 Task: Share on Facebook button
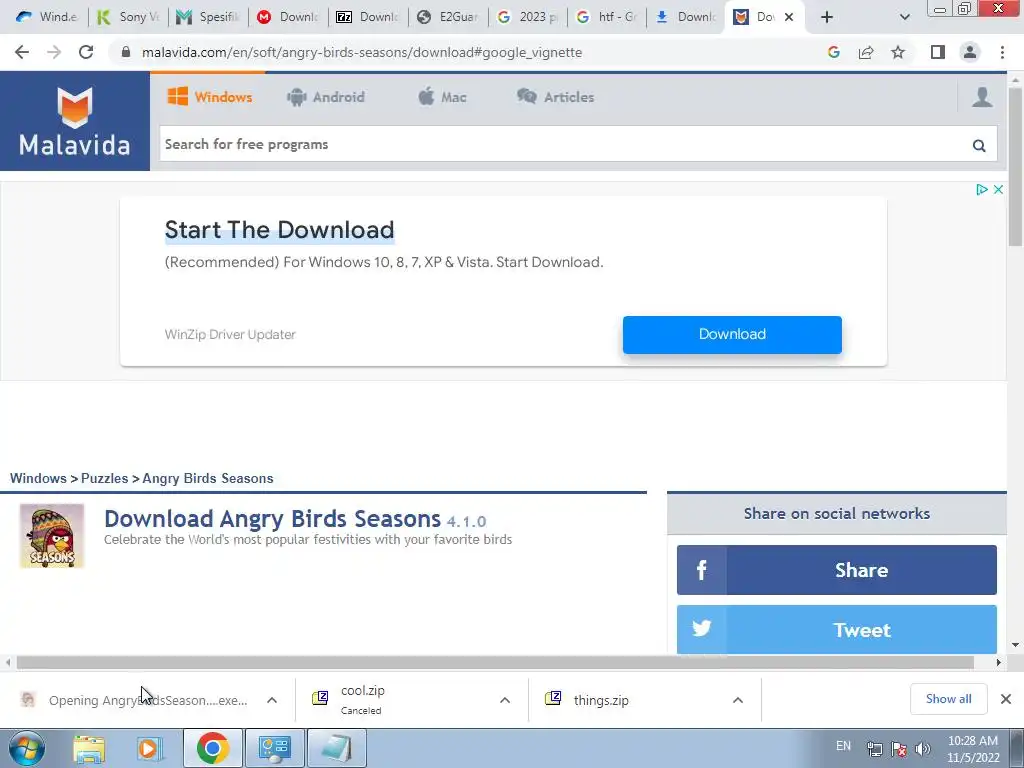click(x=837, y=570)
